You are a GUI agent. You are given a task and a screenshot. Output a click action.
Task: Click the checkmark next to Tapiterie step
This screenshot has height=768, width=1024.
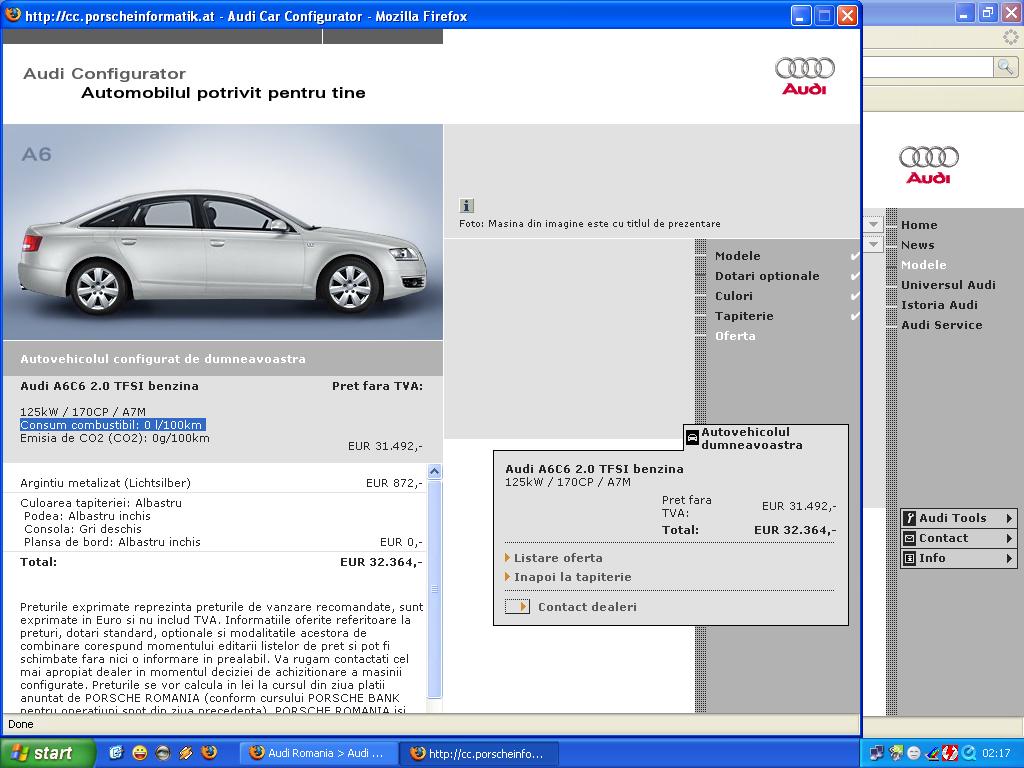855,316
